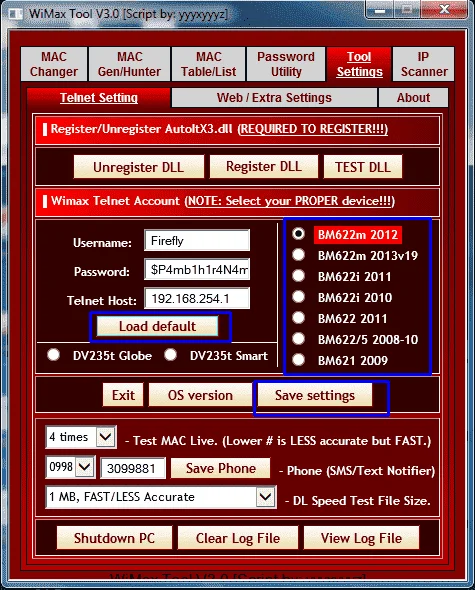Click 'DL Speed Test File Size.' label

[358, 501]
